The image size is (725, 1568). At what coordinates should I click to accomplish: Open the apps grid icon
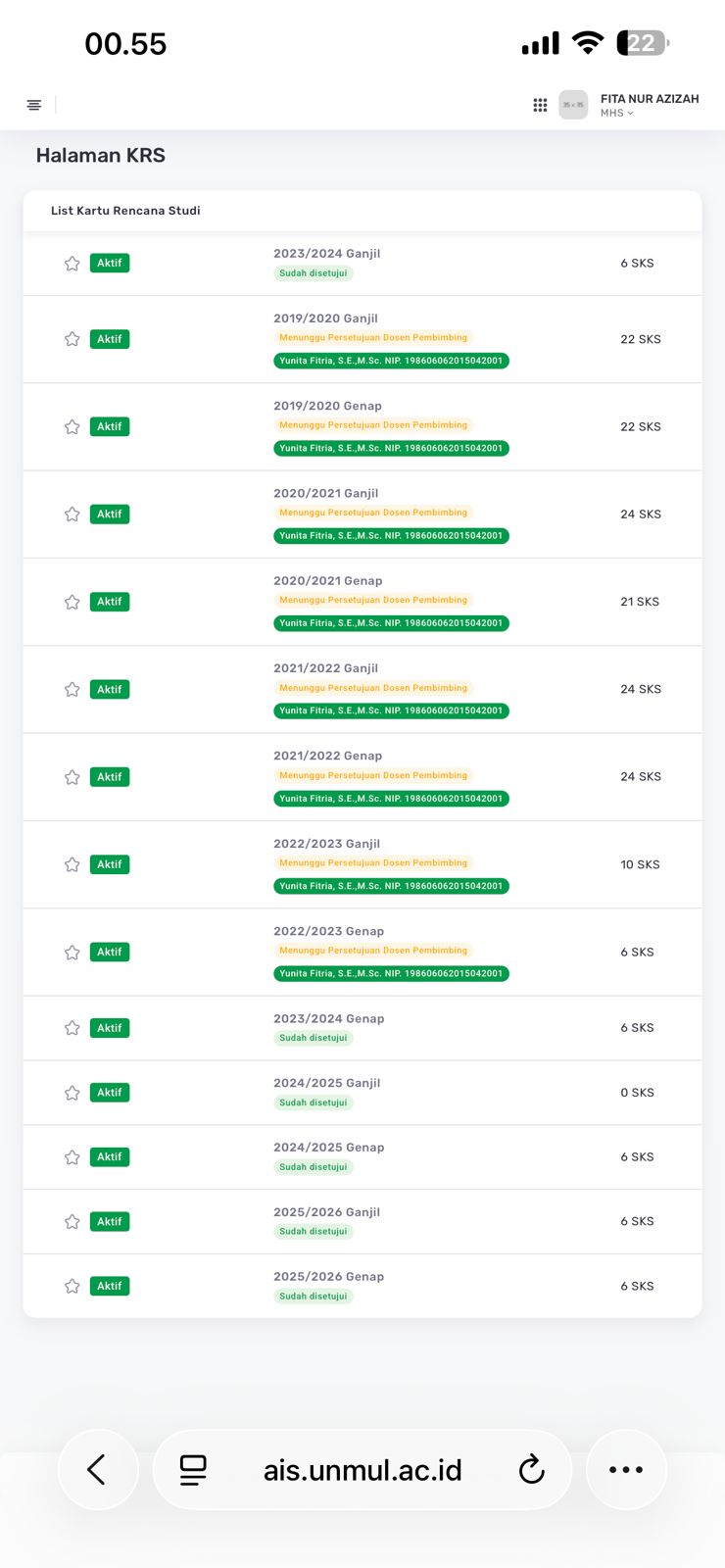click(x=540, y=105)
